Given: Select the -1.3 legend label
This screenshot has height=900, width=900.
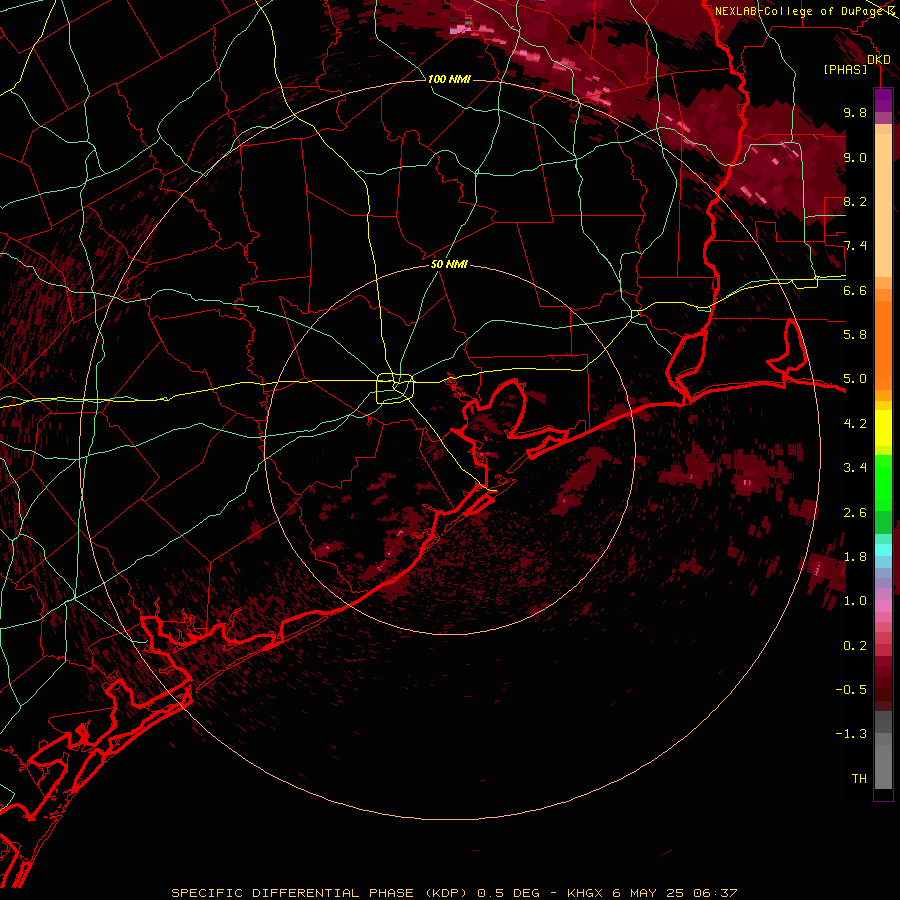Looking at the screenshot, I should pos(851,734).
